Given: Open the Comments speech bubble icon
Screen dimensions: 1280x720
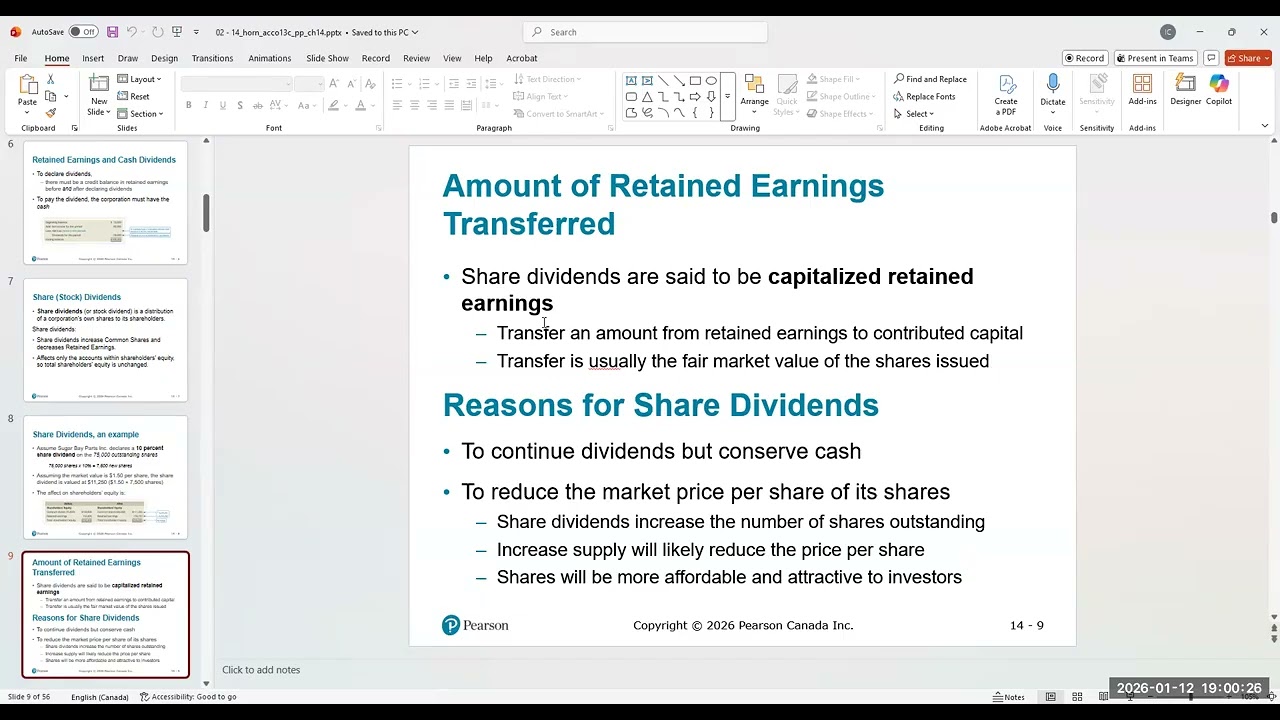Looking at the screenshot, I should click(x=1211, y=58).
